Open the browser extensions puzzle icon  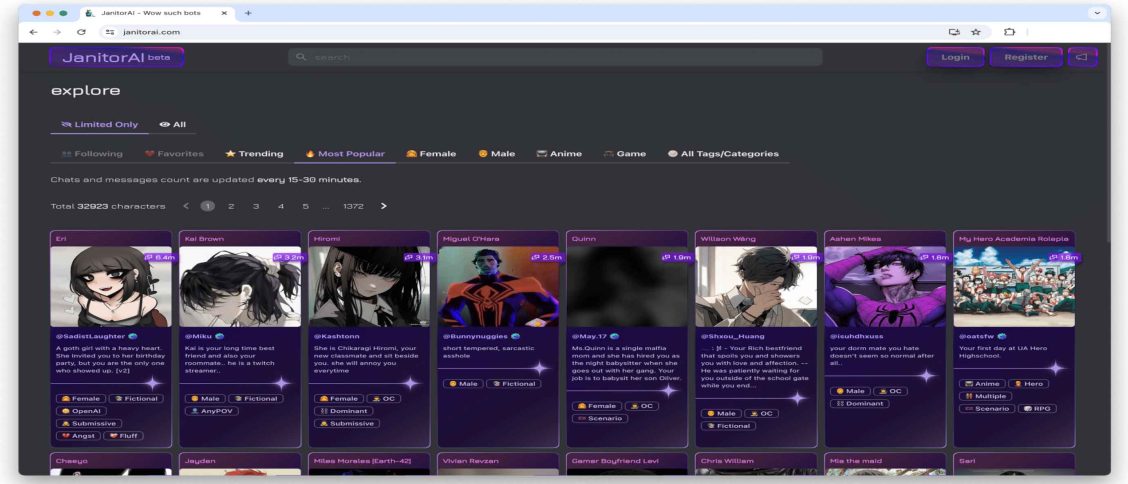1010,32
